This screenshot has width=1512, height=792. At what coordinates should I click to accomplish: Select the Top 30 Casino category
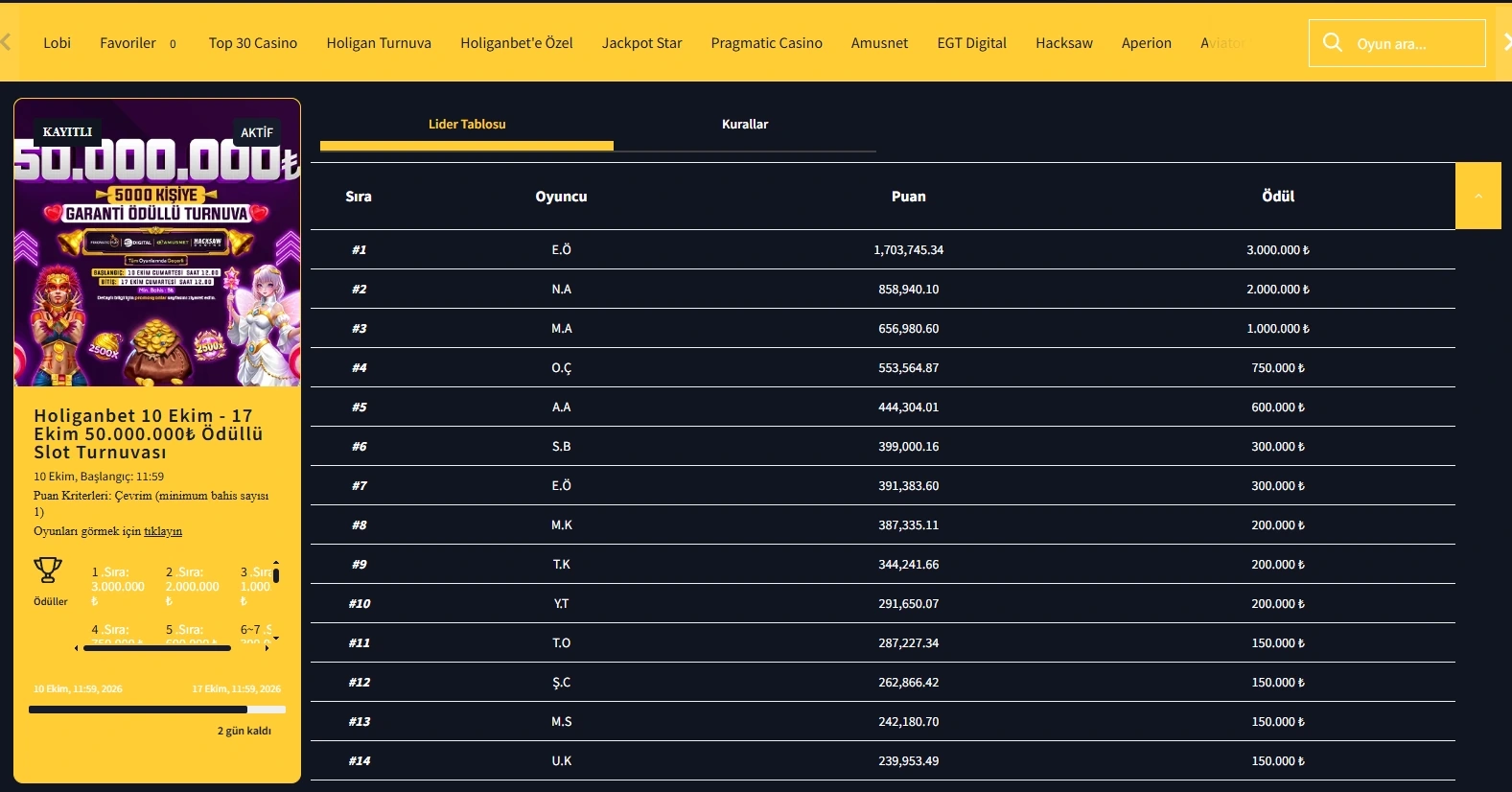click(x=253, y=43)
